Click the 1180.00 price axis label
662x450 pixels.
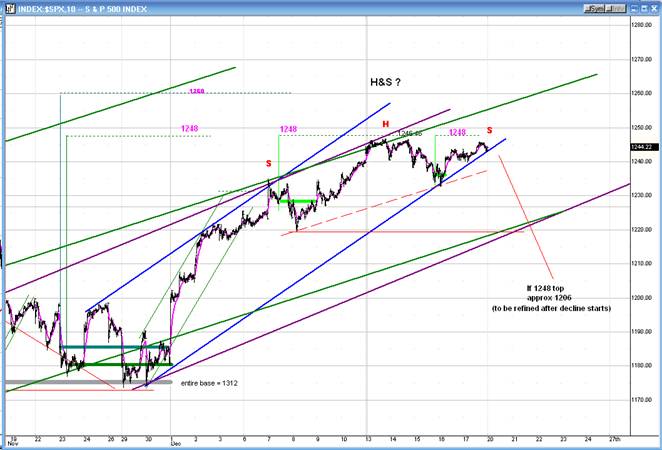point(642,366)
